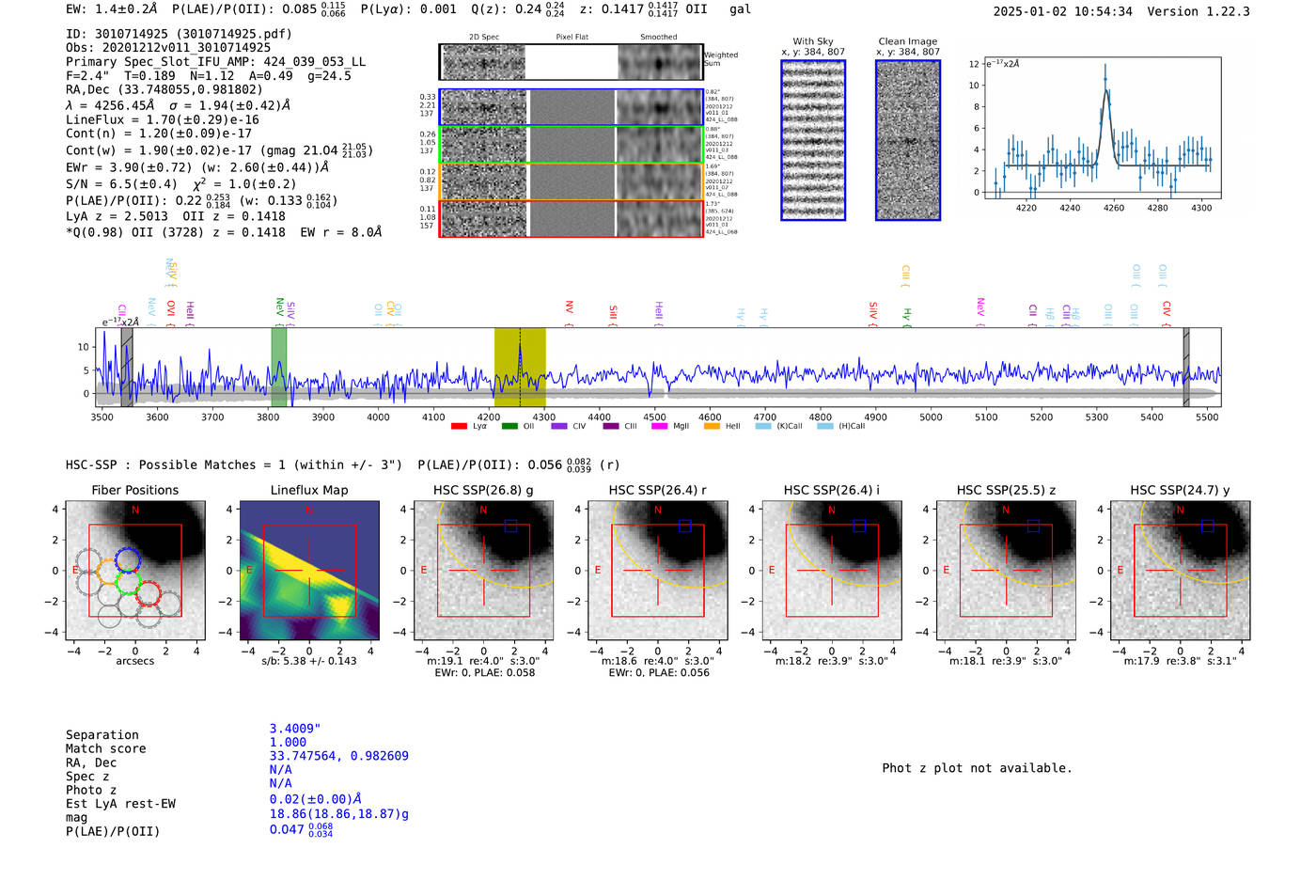The width and height of the screenshot is (1316, 896).
Task: Open the HSC SSP(26.8) g cutout
Action: coord(483,571)
